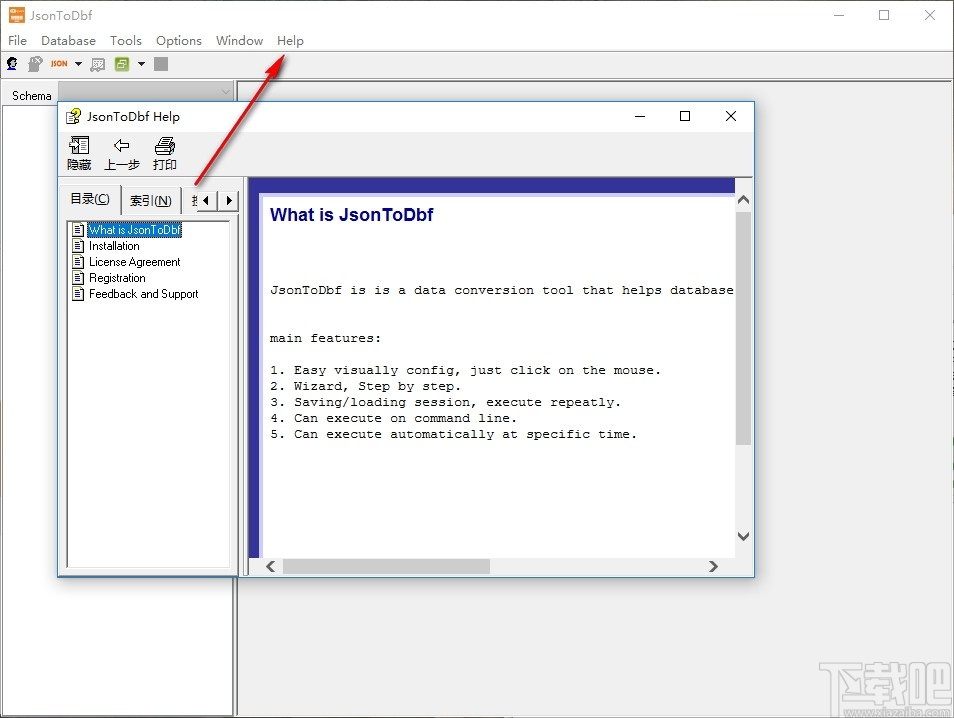Viewport: 954px width, 718px height.
Task: Click the orange JSON toolbar icon
Action: pyautogui.click(x=59, y=64)
